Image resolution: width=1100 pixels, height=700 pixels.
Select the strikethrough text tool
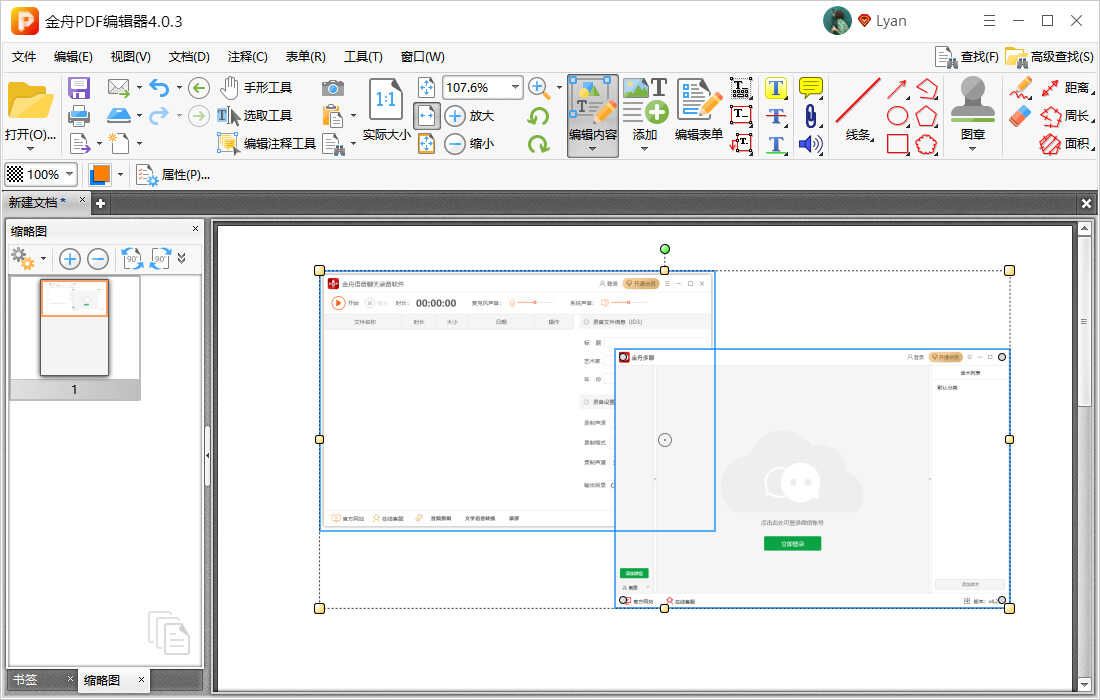[x=775, y=116]
